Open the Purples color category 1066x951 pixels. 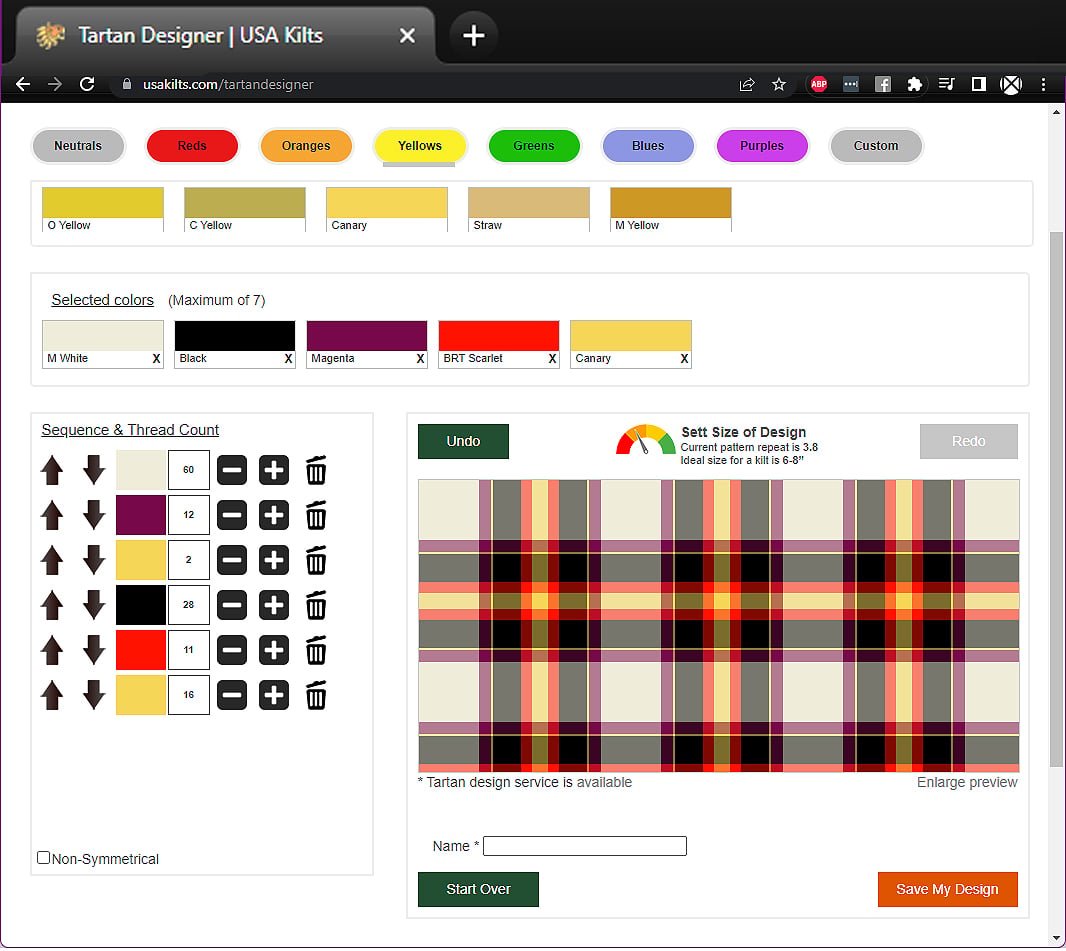point(761,145)
